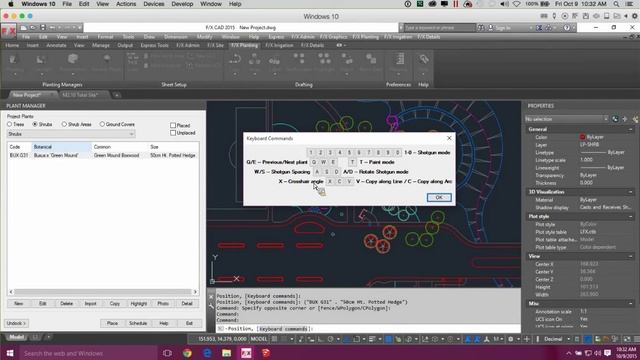Open the Devices menu in Mac menu bar

(153, 4)
